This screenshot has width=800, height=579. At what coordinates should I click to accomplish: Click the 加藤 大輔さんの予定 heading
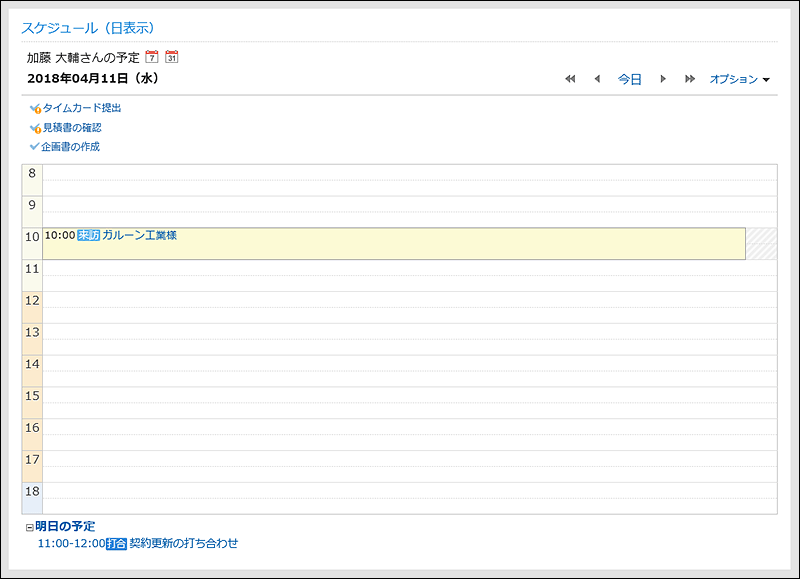(x=83, y=58)
